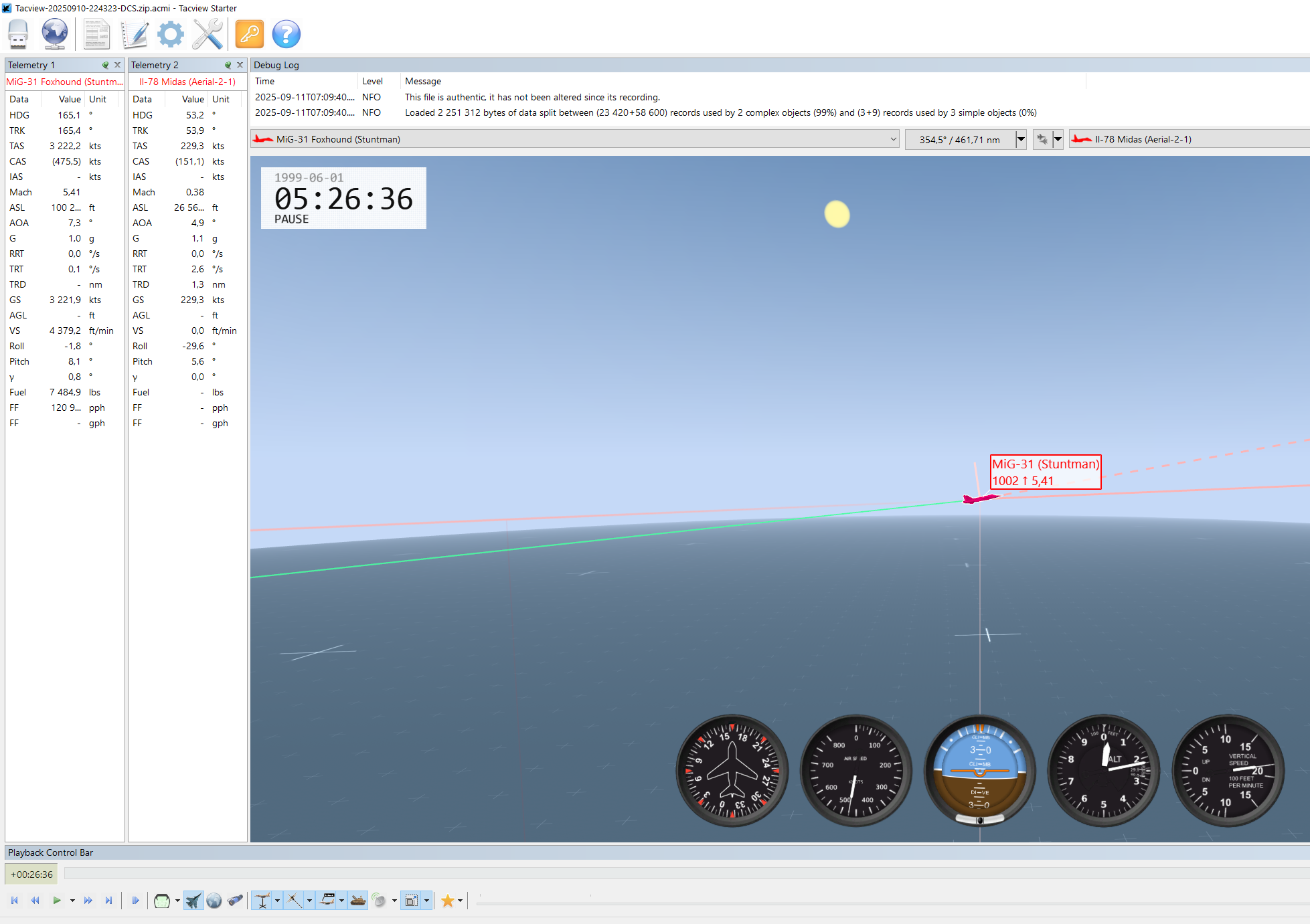Viewport: 1310px width, 924px height.
Task: Select the Debug Log panel title
Action: [276, 65]
